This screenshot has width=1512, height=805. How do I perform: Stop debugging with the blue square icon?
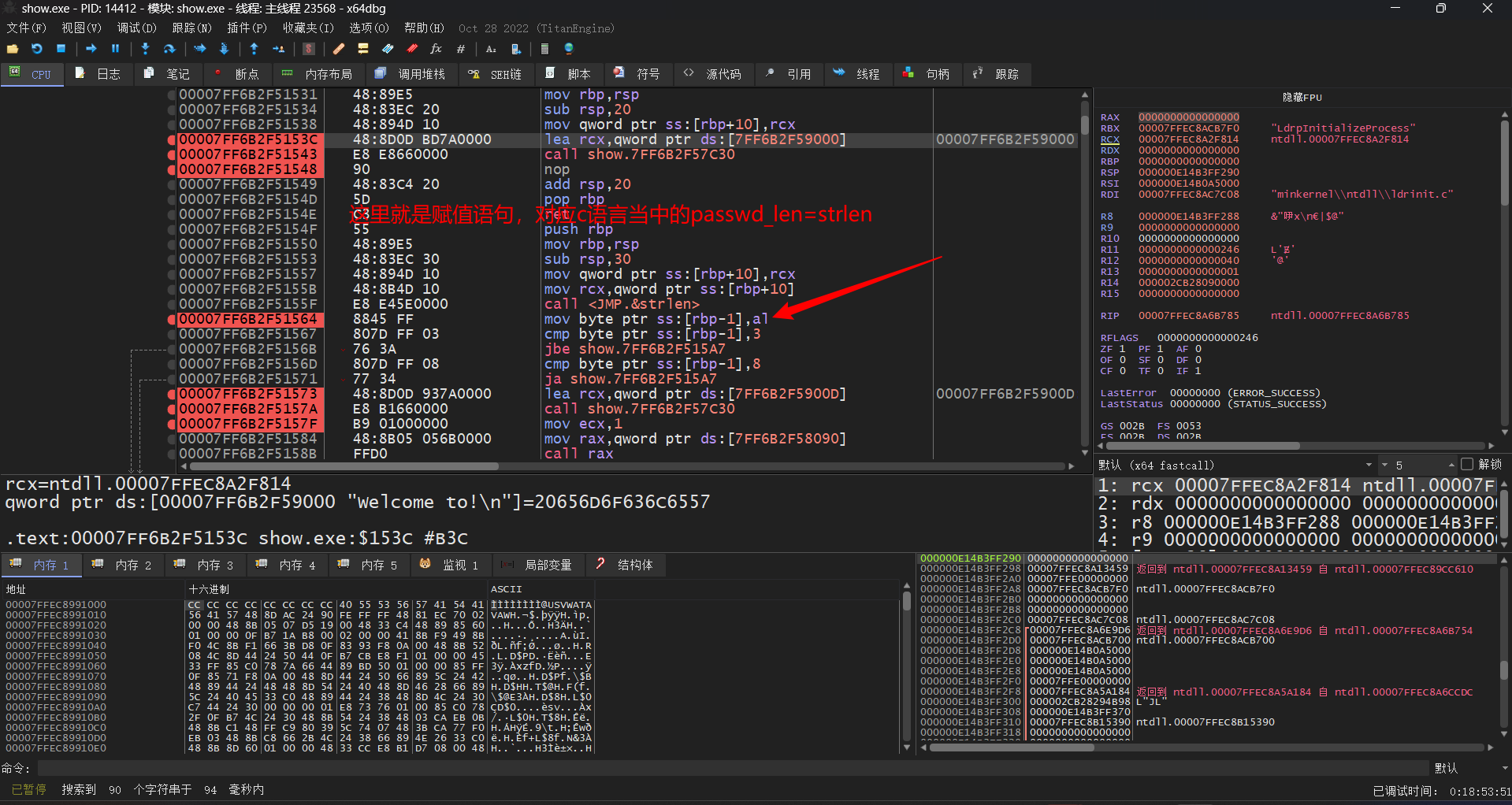click(x=61, y=49)
